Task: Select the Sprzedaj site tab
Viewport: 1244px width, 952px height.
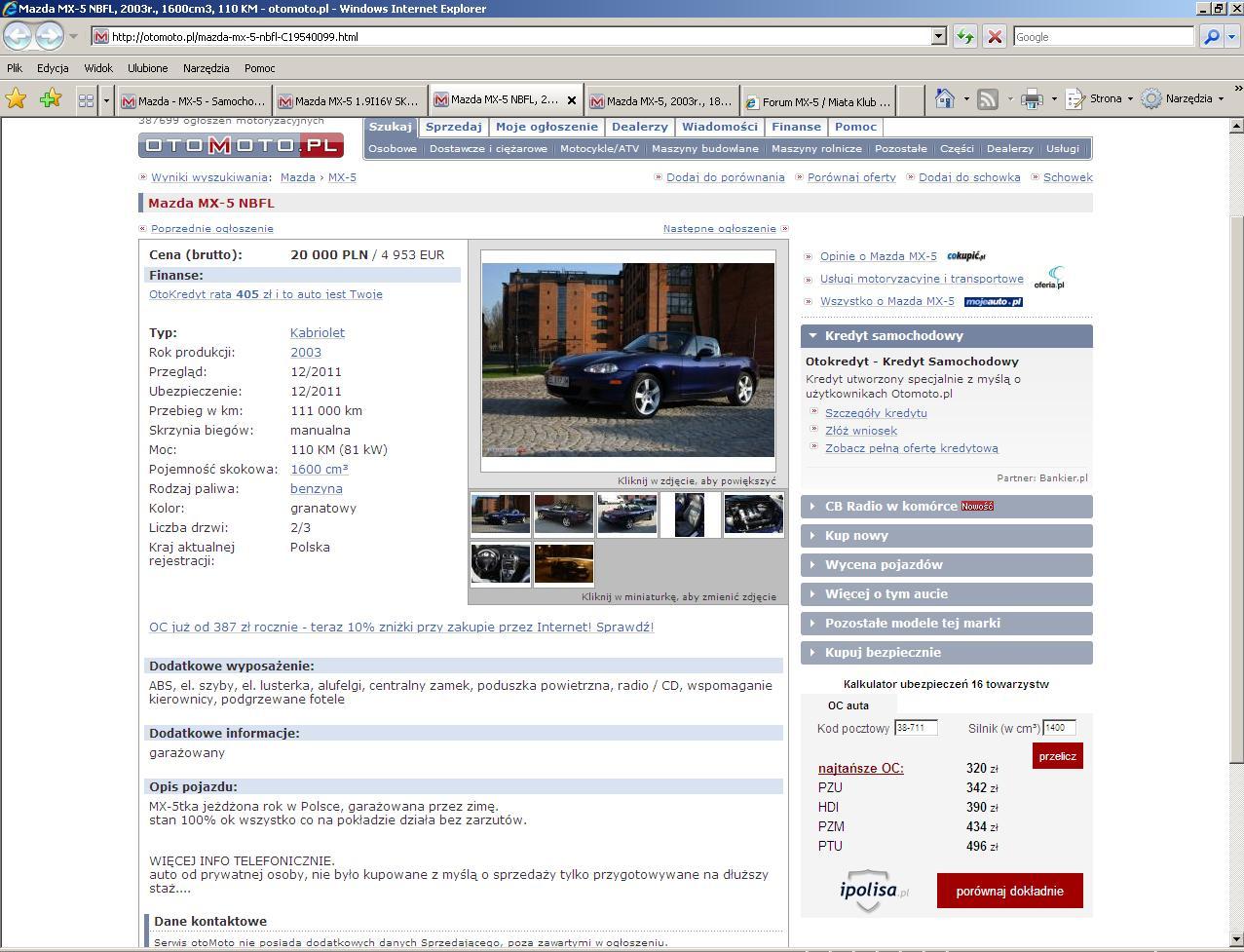Action: pyautogui.click(x=454, y=127)
